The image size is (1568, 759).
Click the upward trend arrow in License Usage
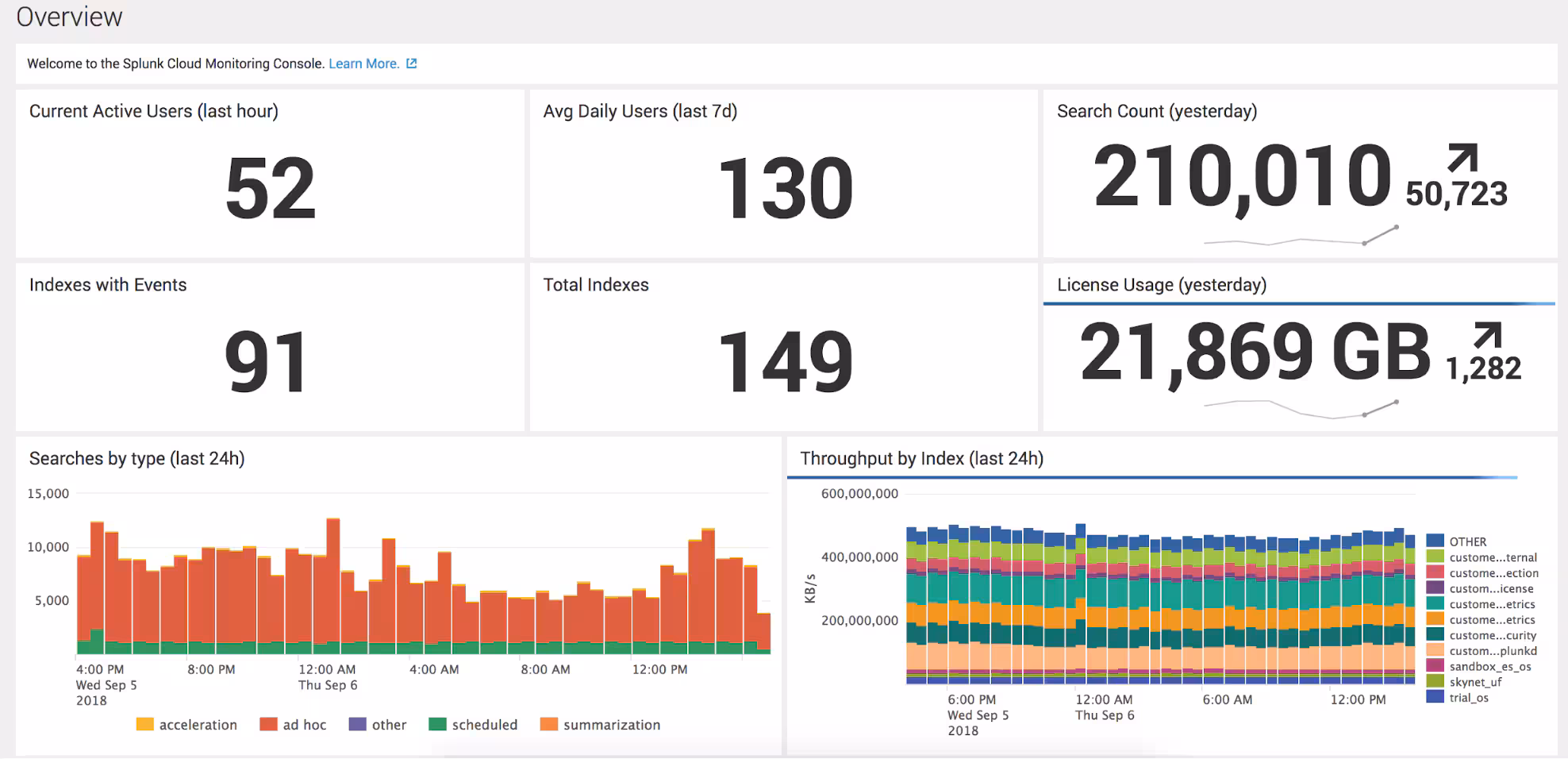pyautogui.click(x=1486, y=335)
